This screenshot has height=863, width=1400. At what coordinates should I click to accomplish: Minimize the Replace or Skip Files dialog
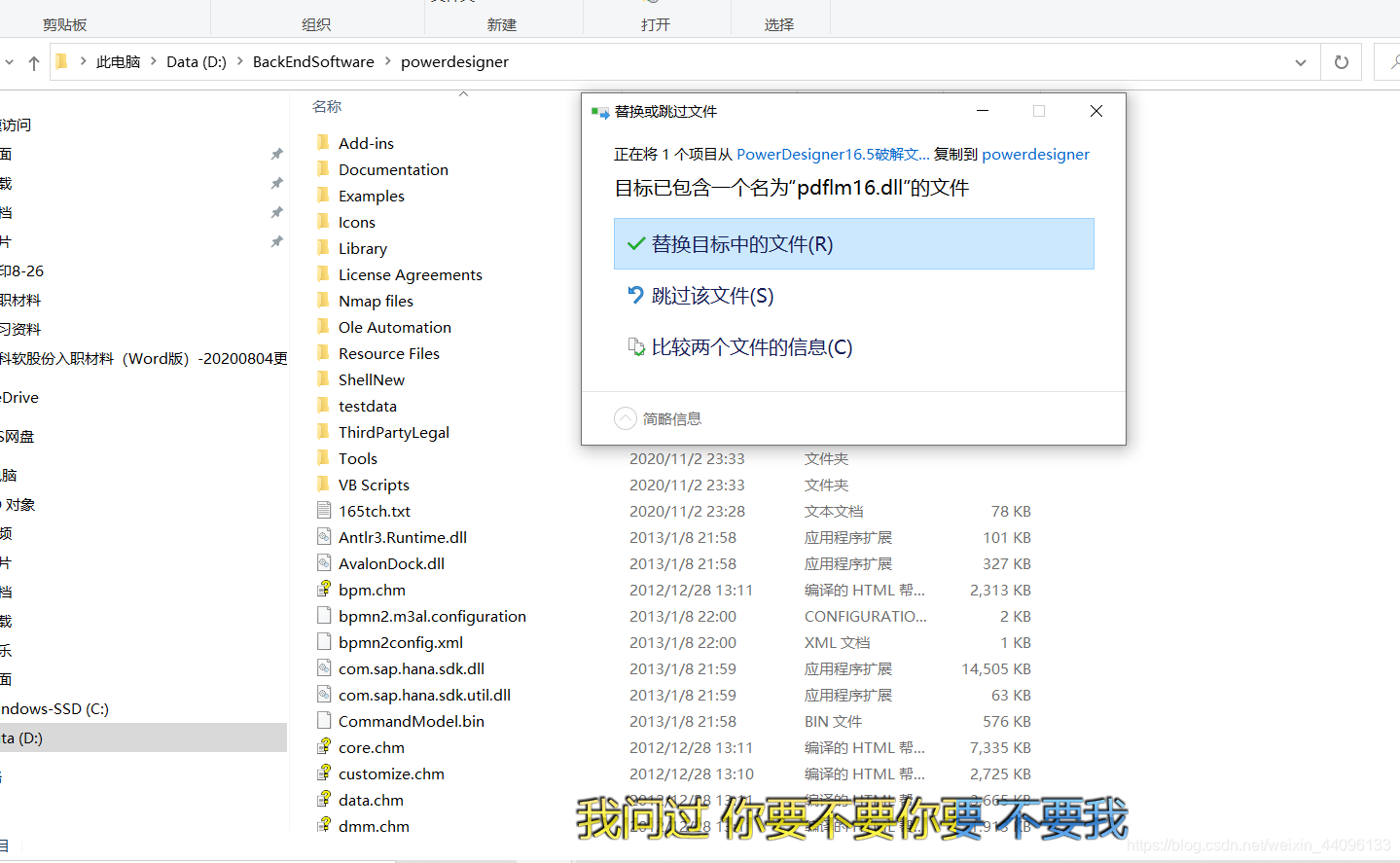coord(983,111)
